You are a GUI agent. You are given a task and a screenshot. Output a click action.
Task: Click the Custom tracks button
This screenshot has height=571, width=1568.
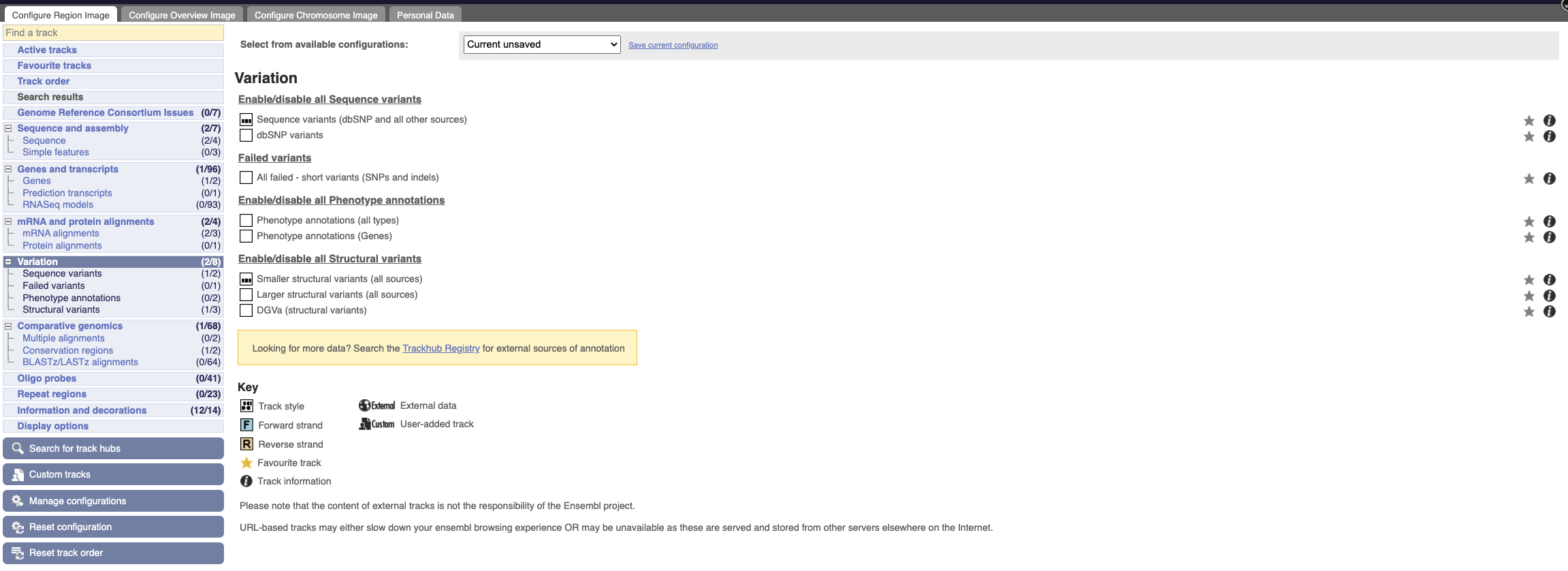coord(113,474)
